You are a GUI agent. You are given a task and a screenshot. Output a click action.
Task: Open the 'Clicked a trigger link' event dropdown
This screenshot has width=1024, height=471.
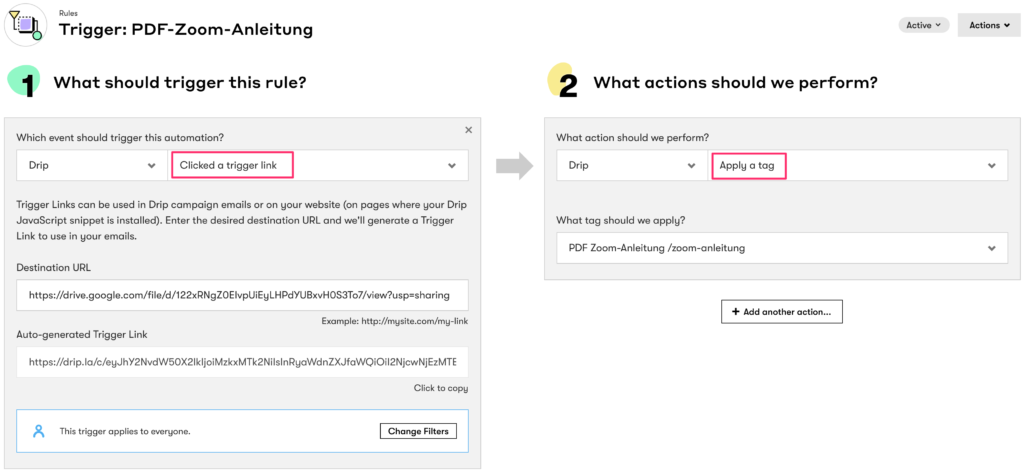tap(319, 165)
